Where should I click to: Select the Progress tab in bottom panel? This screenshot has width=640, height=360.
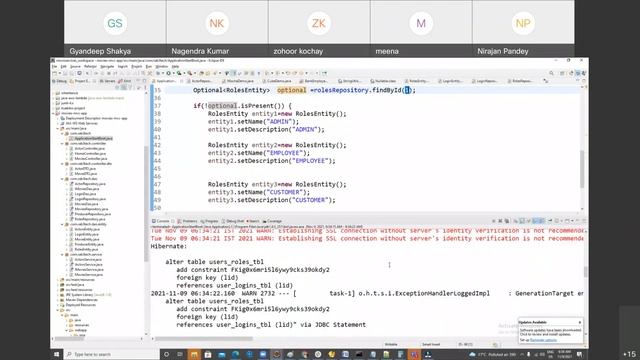pyautogui.click(x=209, y=221)
